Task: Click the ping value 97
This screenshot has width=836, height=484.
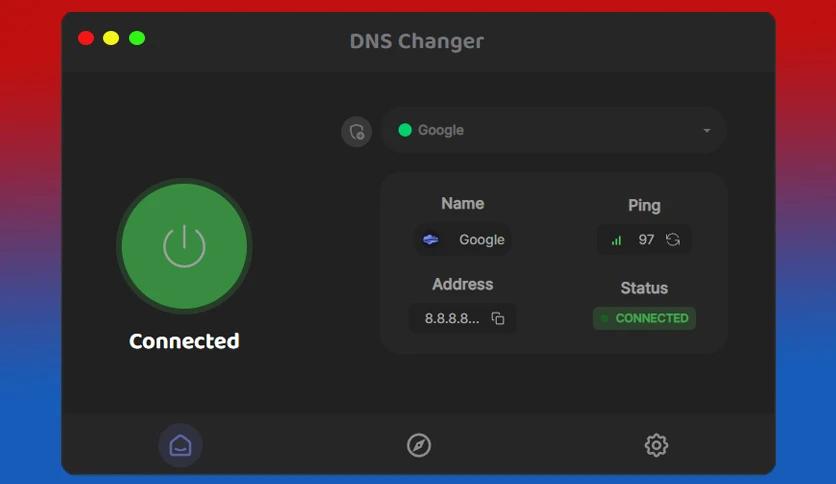Action: 646,240
